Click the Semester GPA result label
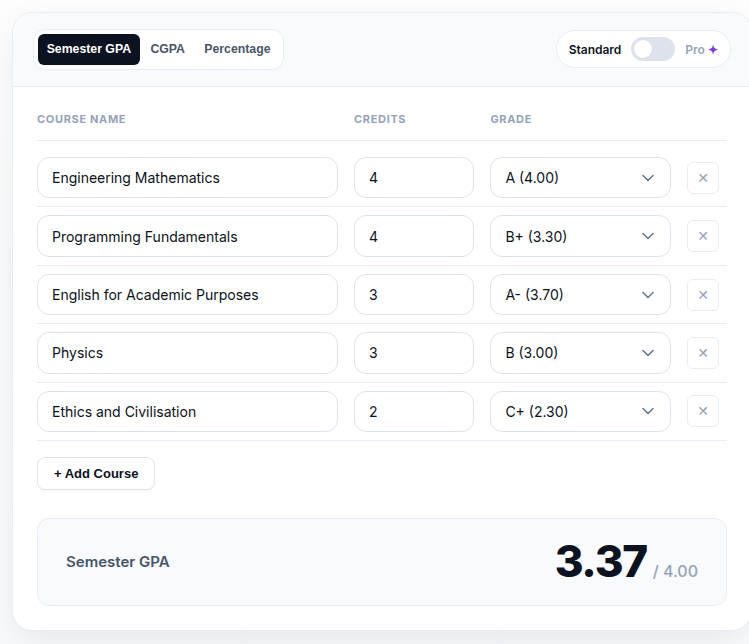749x644 pixels. coord(118,562)
